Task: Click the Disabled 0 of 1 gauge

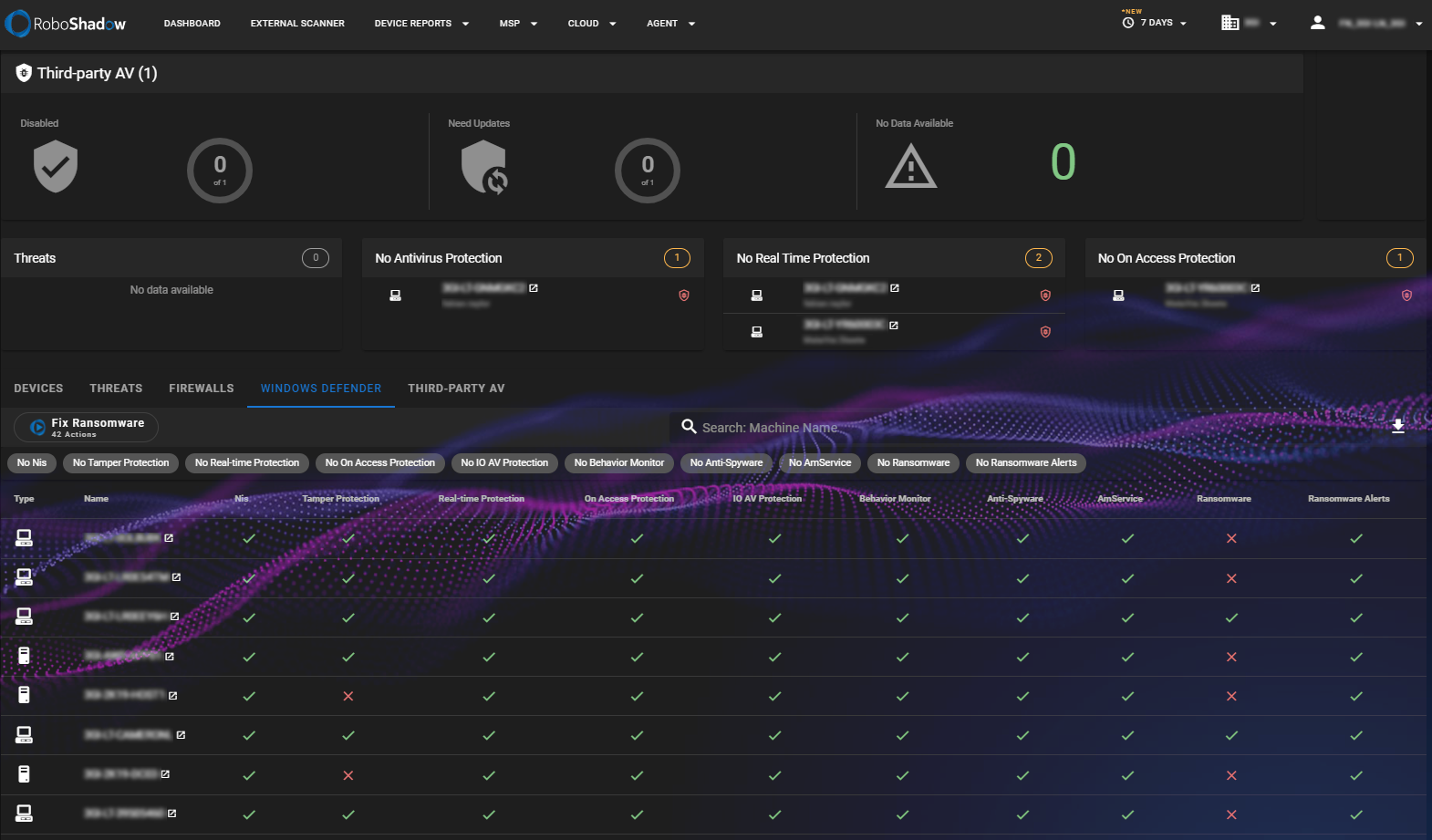Action: [x=220, y=170]
